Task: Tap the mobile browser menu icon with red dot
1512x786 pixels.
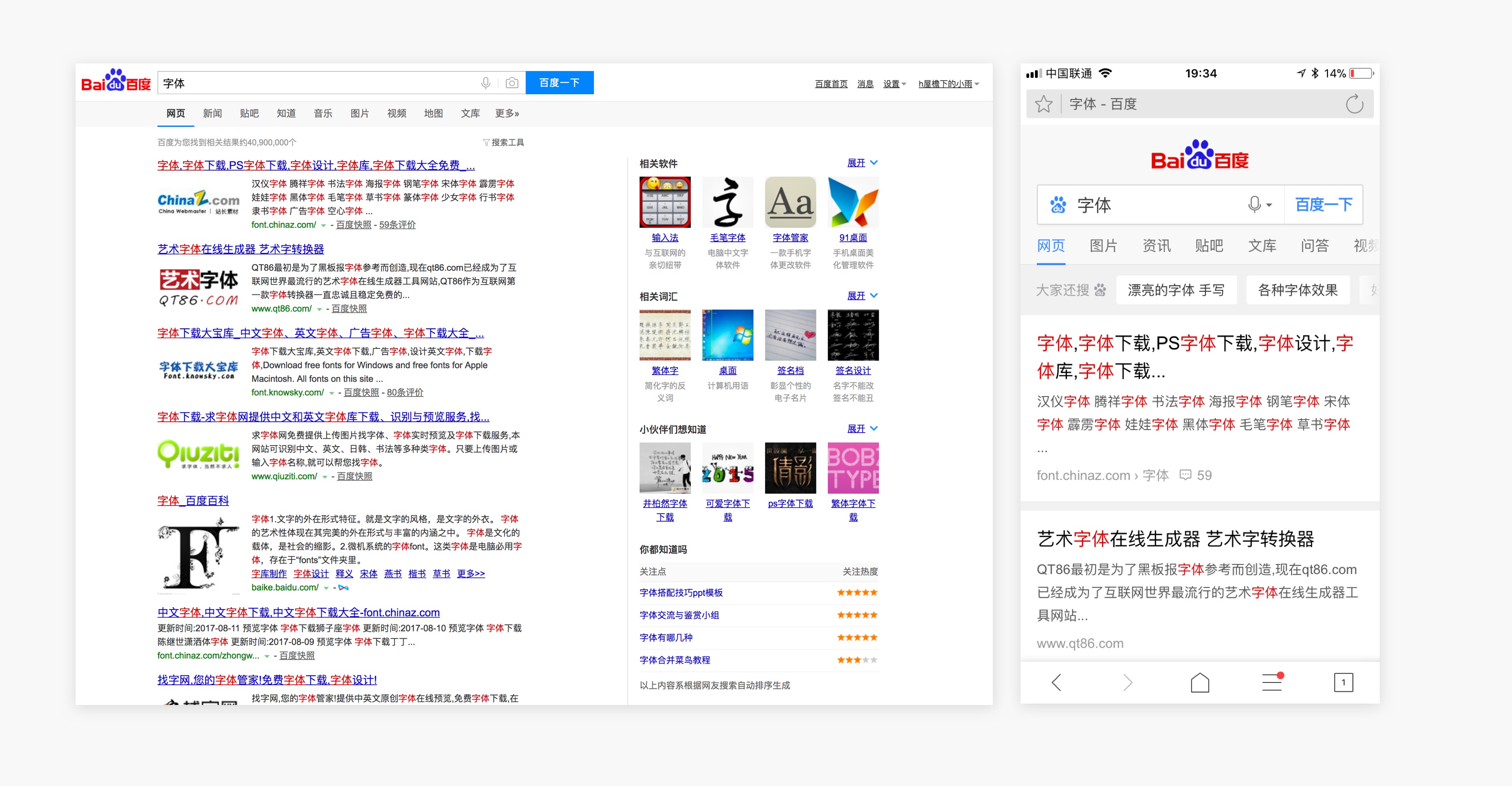Action: (x=1272, y=682)
